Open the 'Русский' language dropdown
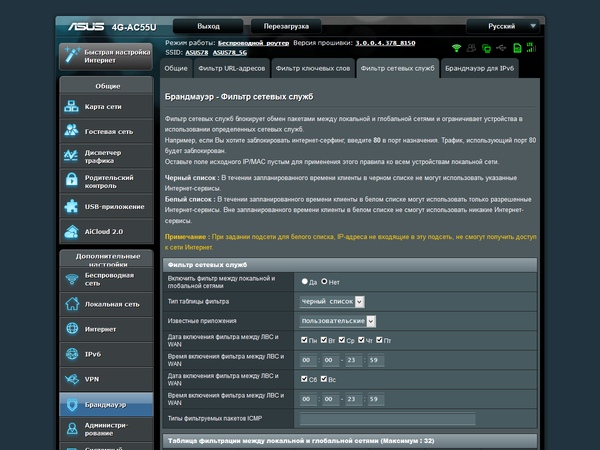 [x=503, y=26]
